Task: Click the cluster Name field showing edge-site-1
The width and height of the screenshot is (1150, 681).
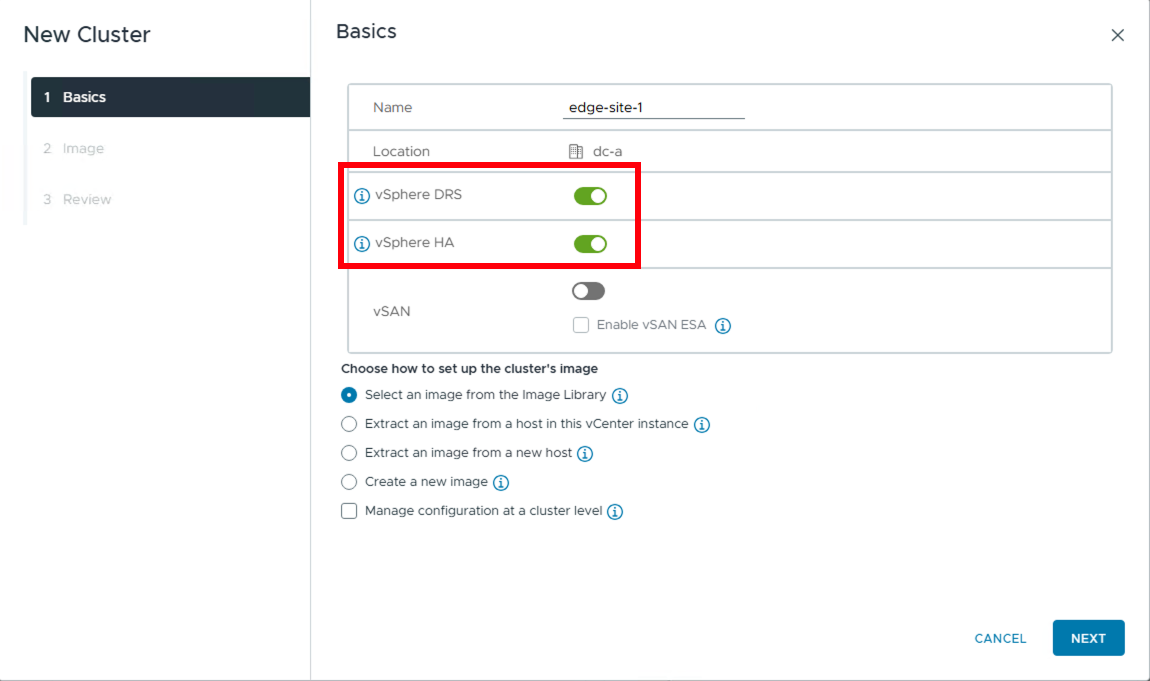Action: 651,107
